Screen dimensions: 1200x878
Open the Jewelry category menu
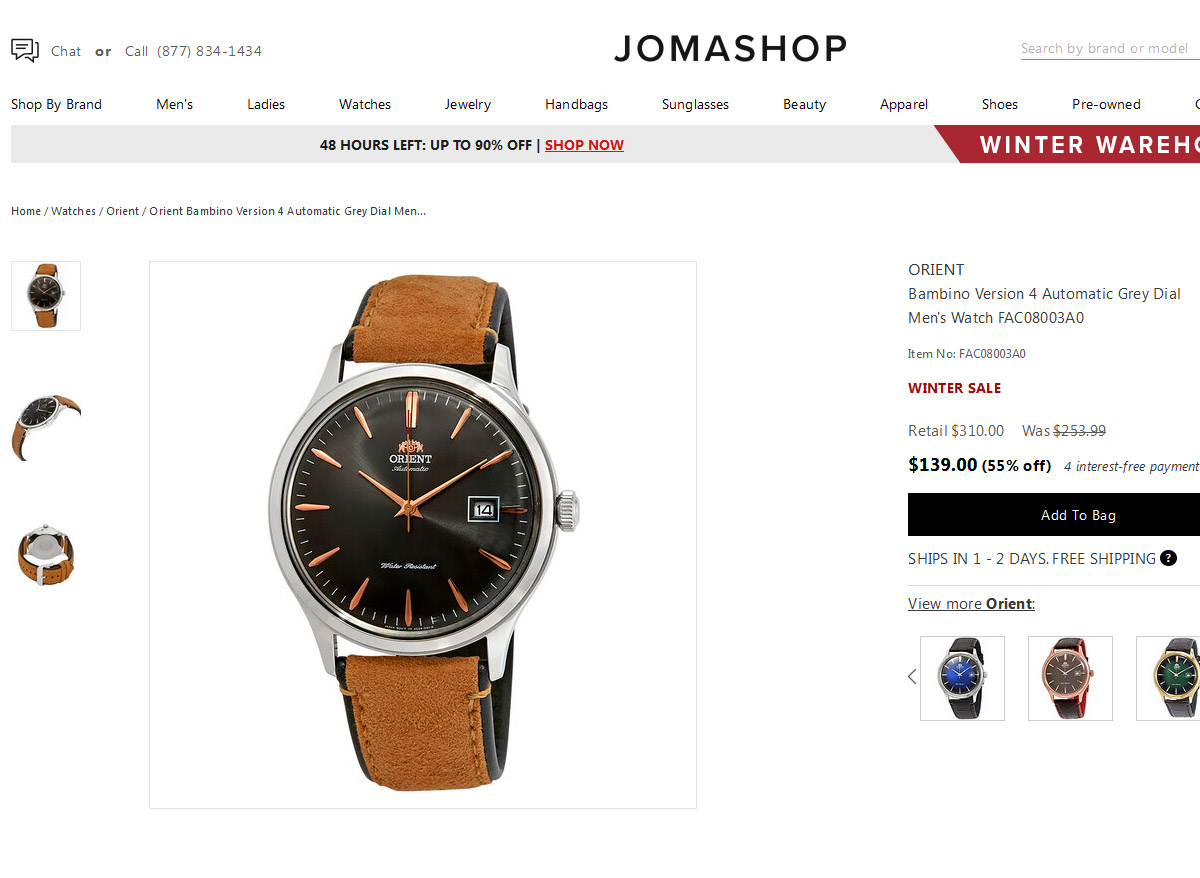point(468,104)
